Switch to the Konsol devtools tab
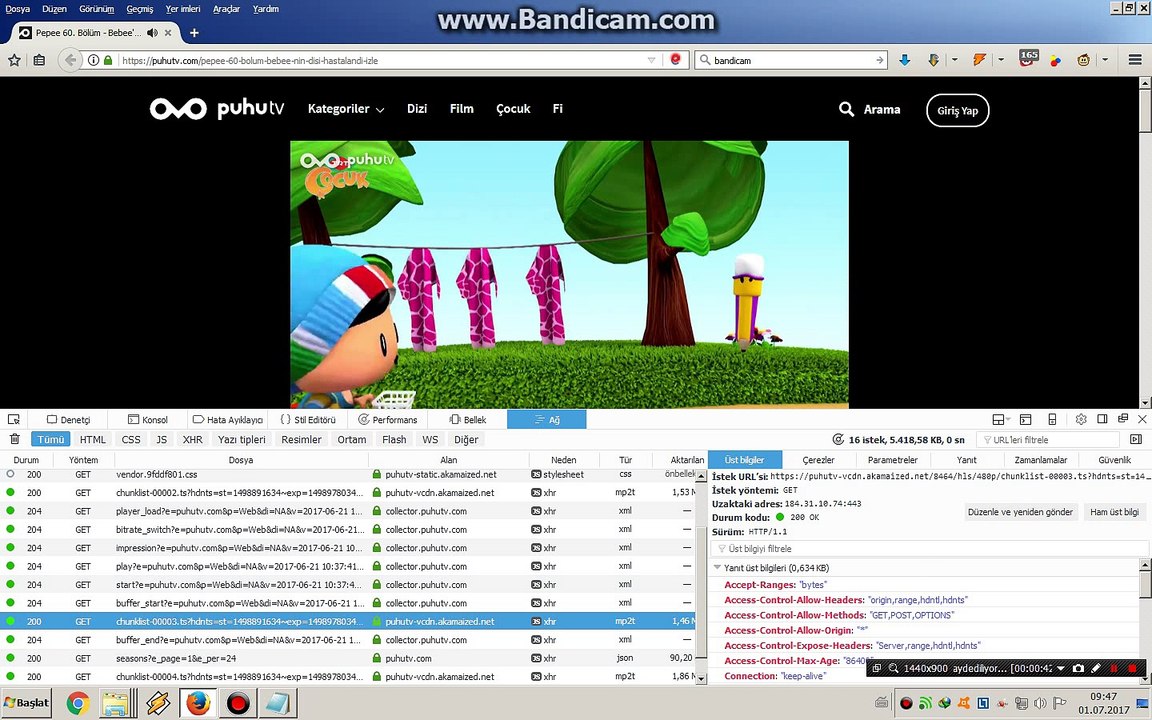Screen dimensions: 1152x720 148,420
